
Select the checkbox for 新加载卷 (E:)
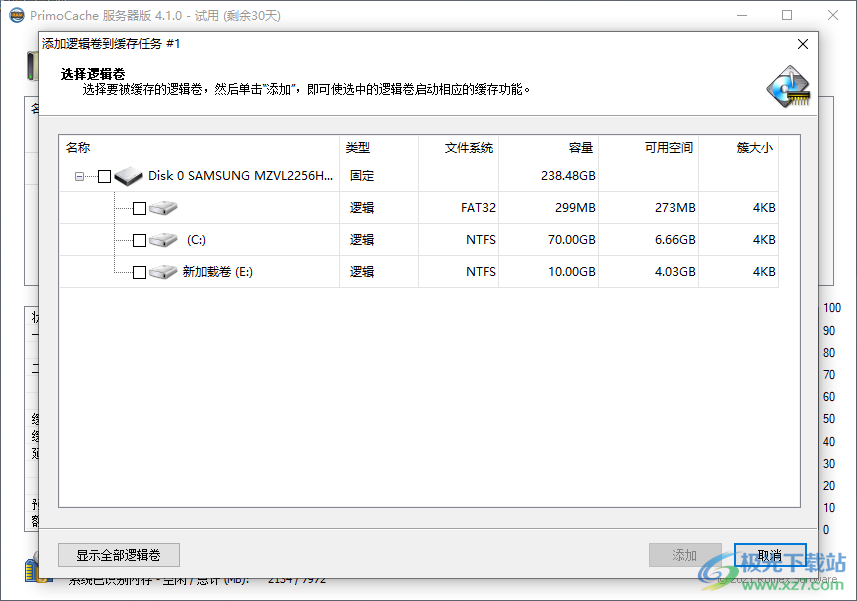(139, 272)
